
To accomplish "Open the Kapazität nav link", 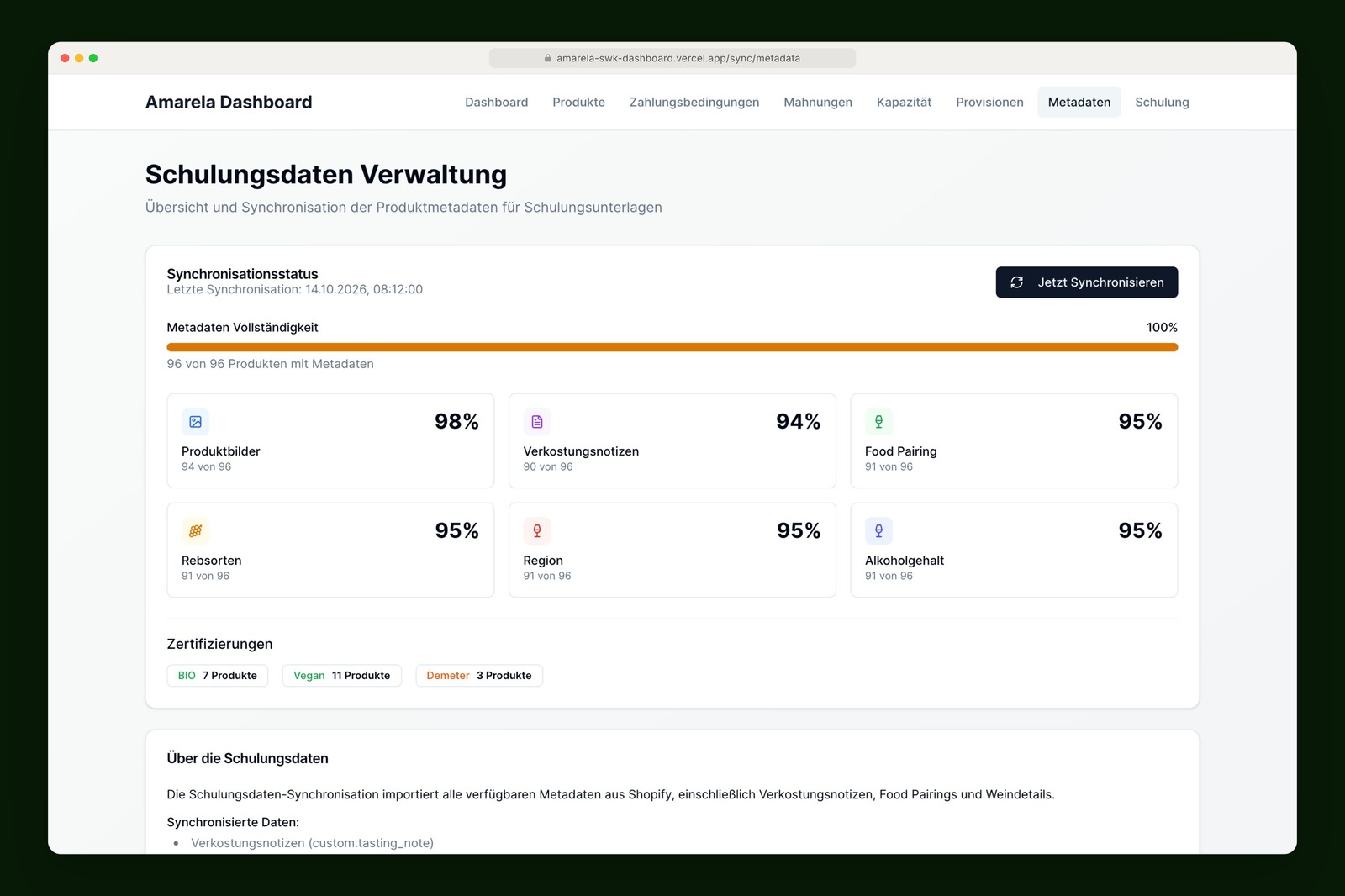I will click(x=905, y=102).
